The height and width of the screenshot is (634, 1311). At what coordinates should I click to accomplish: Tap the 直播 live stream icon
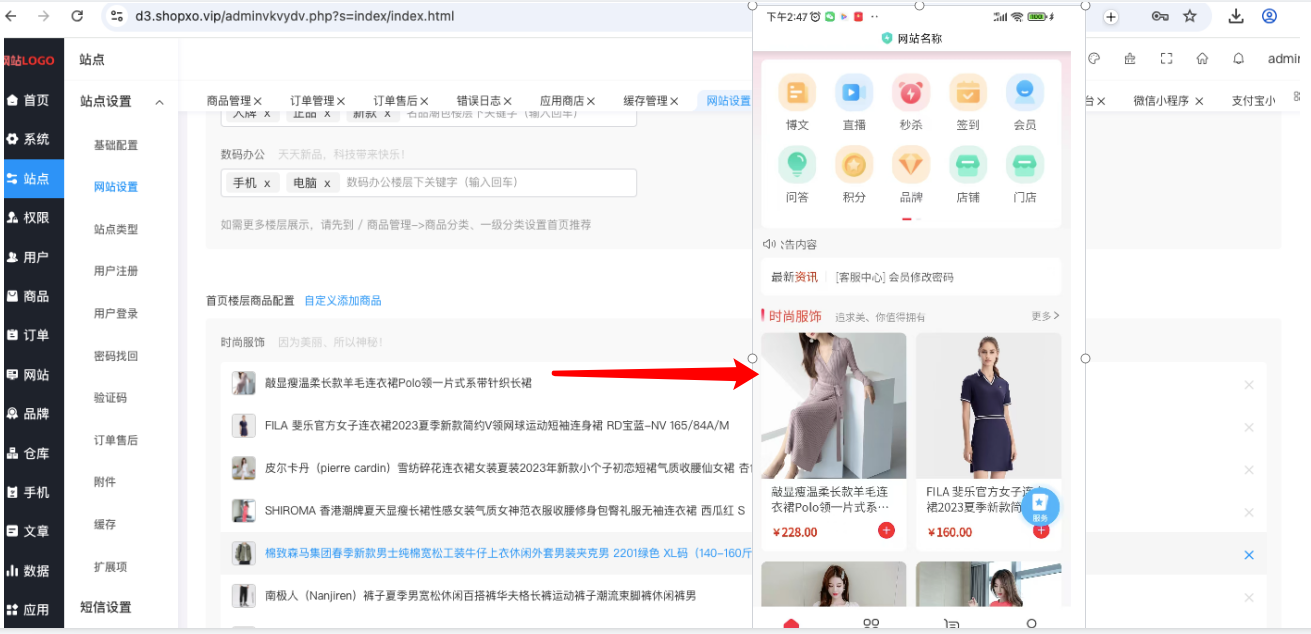tap(854, 93)
